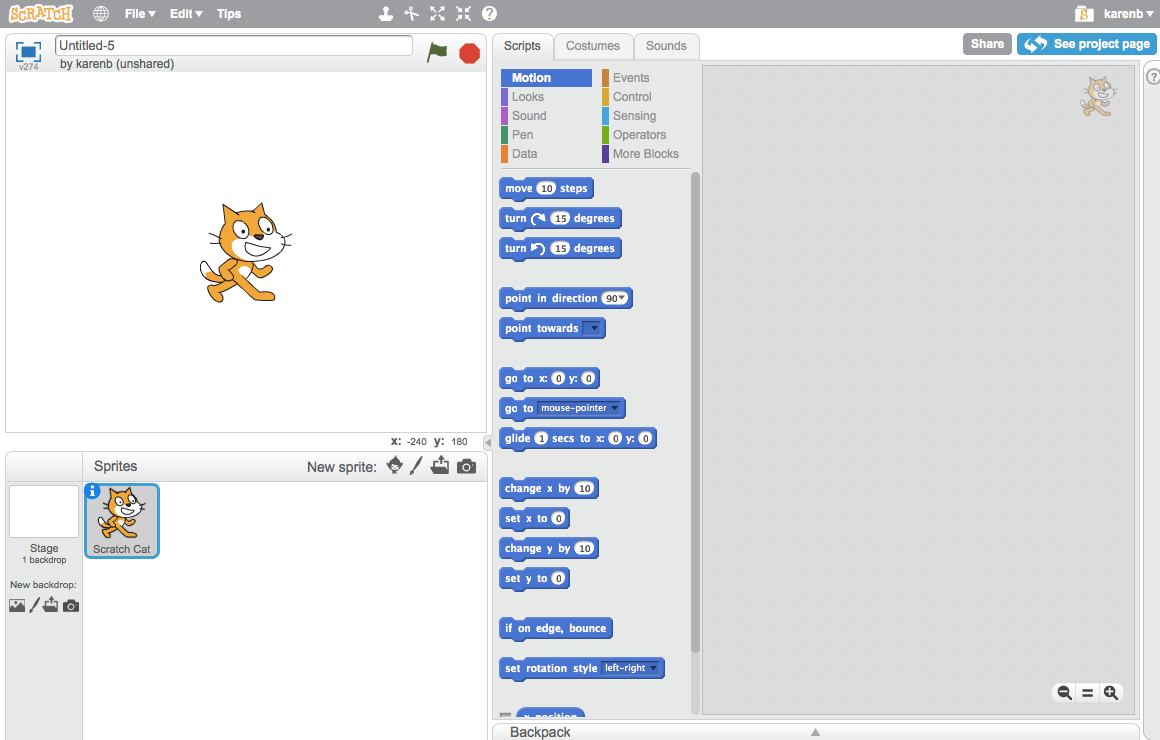
Task: Upload backdrop from file
Action: coord(50,605)
